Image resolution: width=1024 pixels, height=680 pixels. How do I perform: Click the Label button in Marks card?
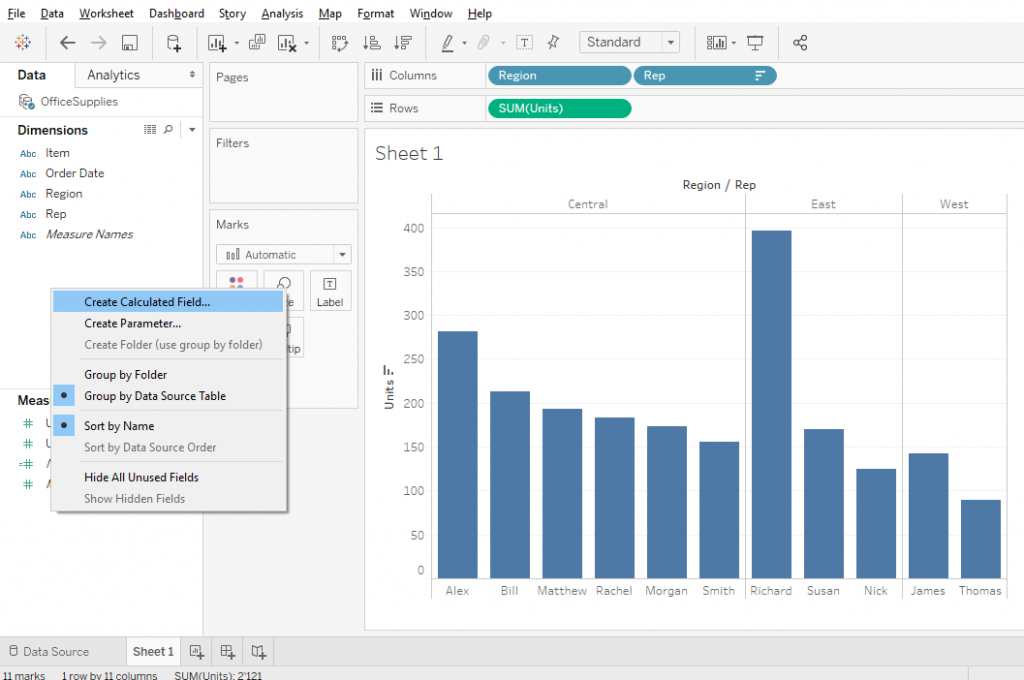[x=330, y=290]
